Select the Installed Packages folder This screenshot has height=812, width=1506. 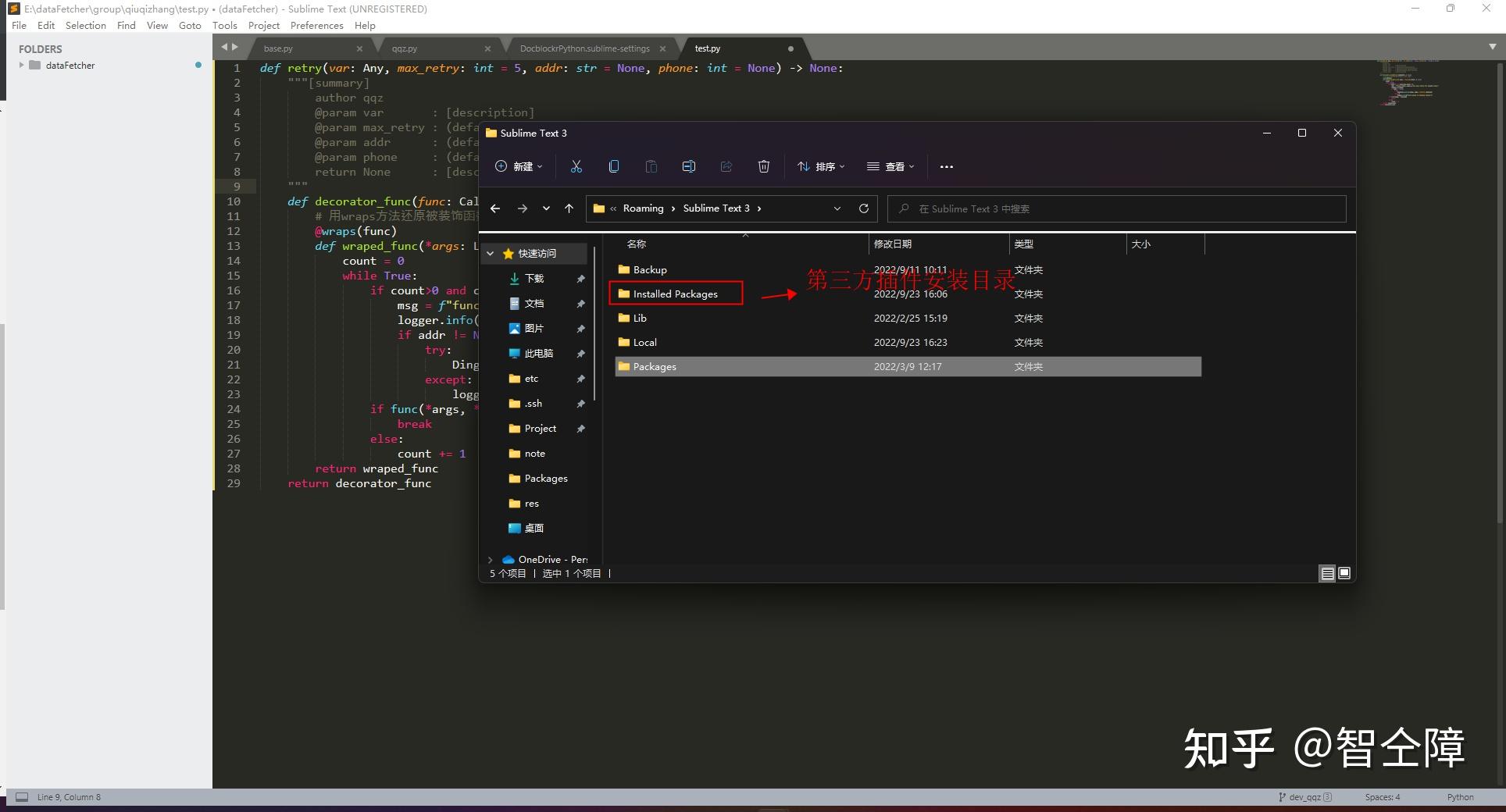click(x=676, y=294)
